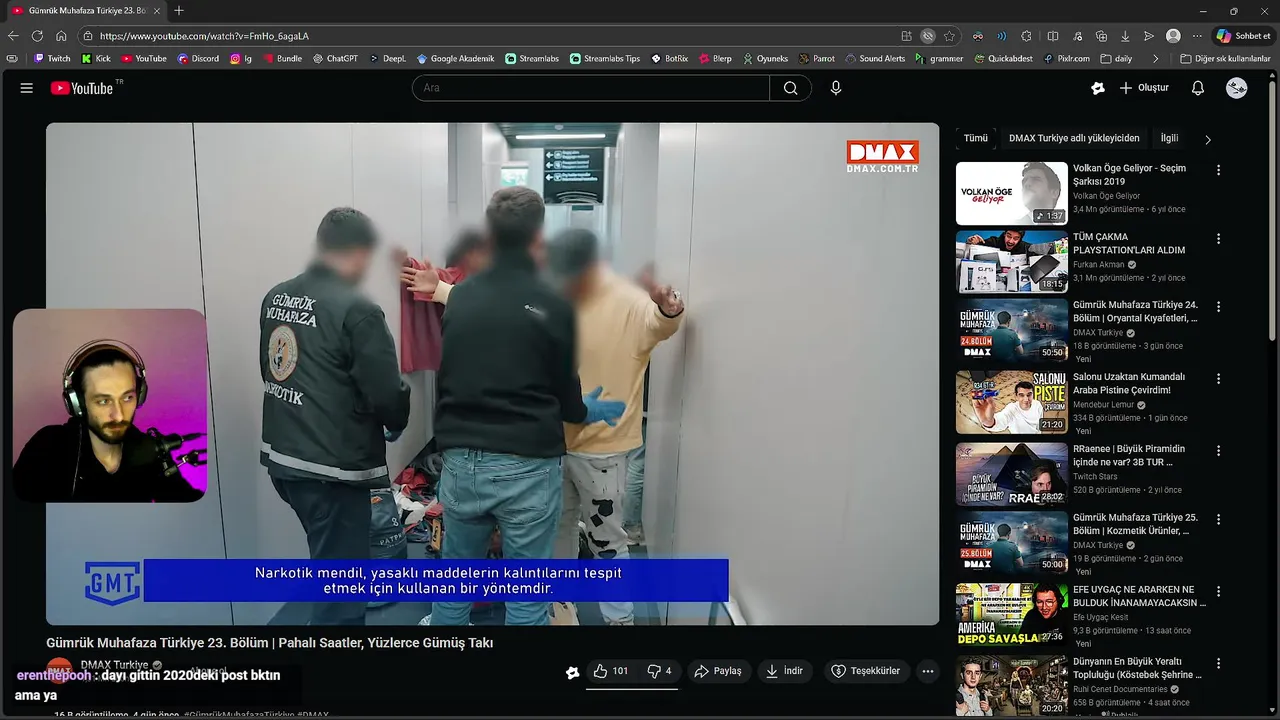Select the İlgili filter chip
Viewport: 1280px width, 720px height.
tap(1169, 138)
